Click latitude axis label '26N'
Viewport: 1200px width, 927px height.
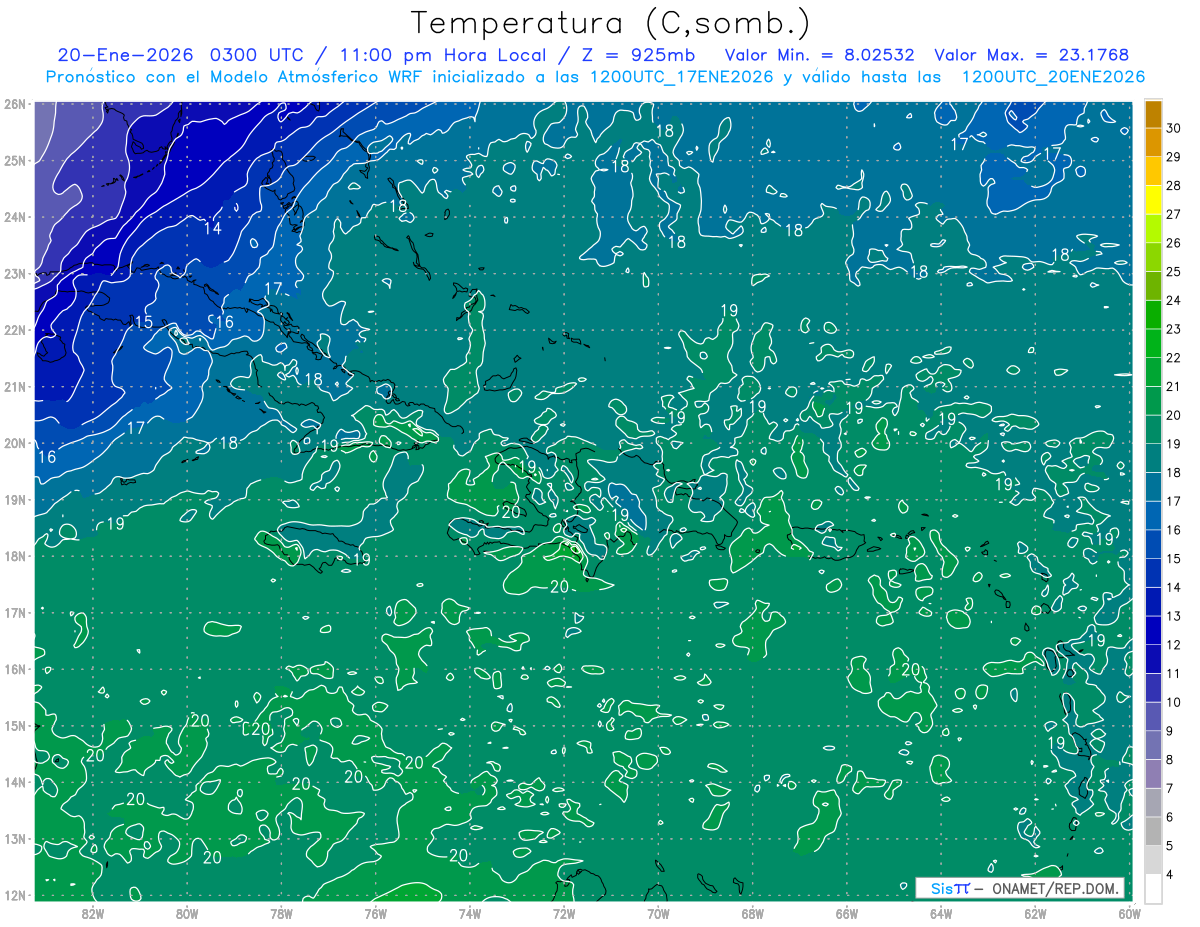[14, 104]
